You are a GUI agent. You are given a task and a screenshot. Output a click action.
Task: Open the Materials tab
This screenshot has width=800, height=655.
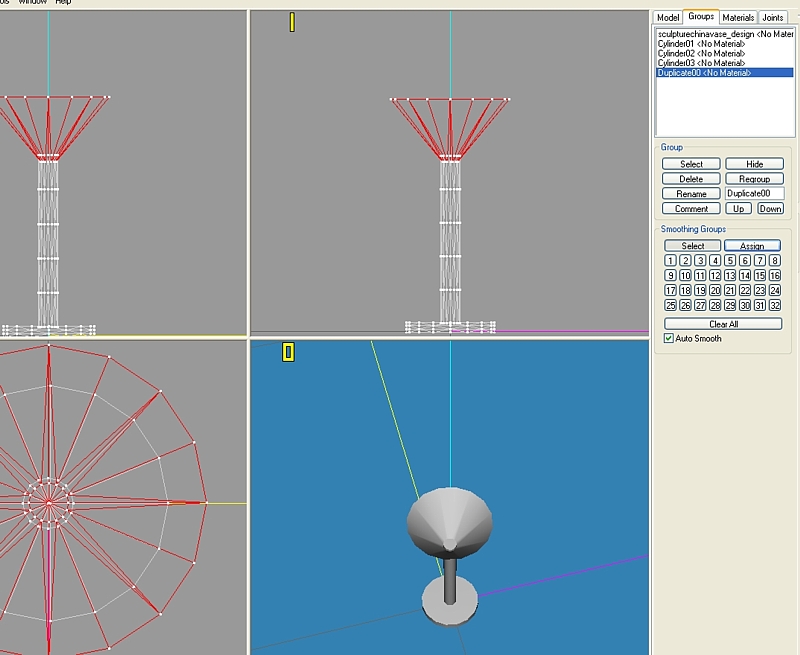coord(738,18)
